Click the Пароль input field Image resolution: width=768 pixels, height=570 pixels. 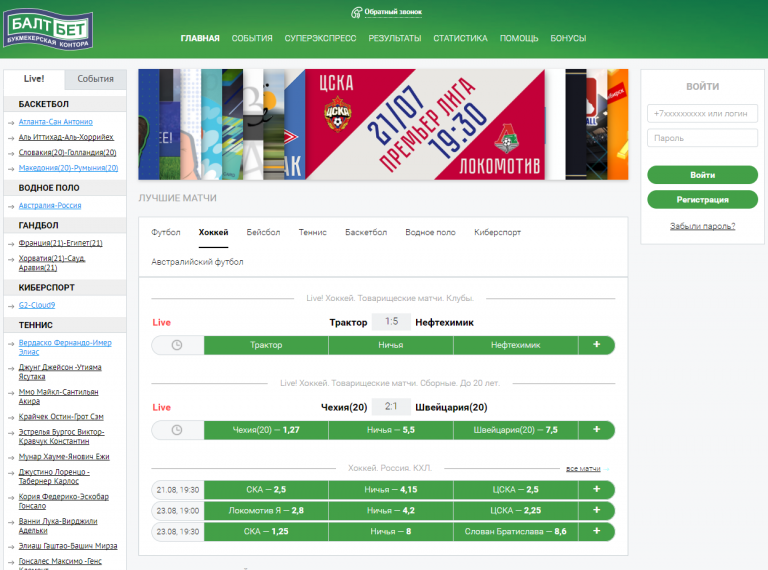point(702,138)
